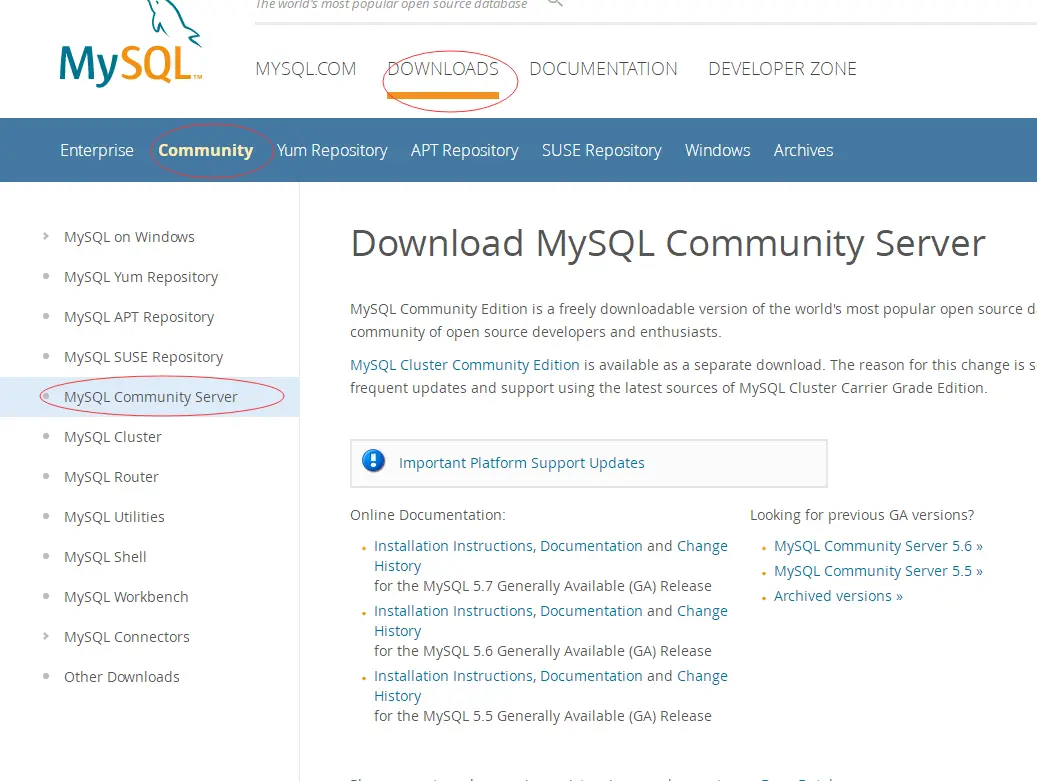Open Archived versions link
The width and height of the screenshot is (1037, 781).
(838, 596)
